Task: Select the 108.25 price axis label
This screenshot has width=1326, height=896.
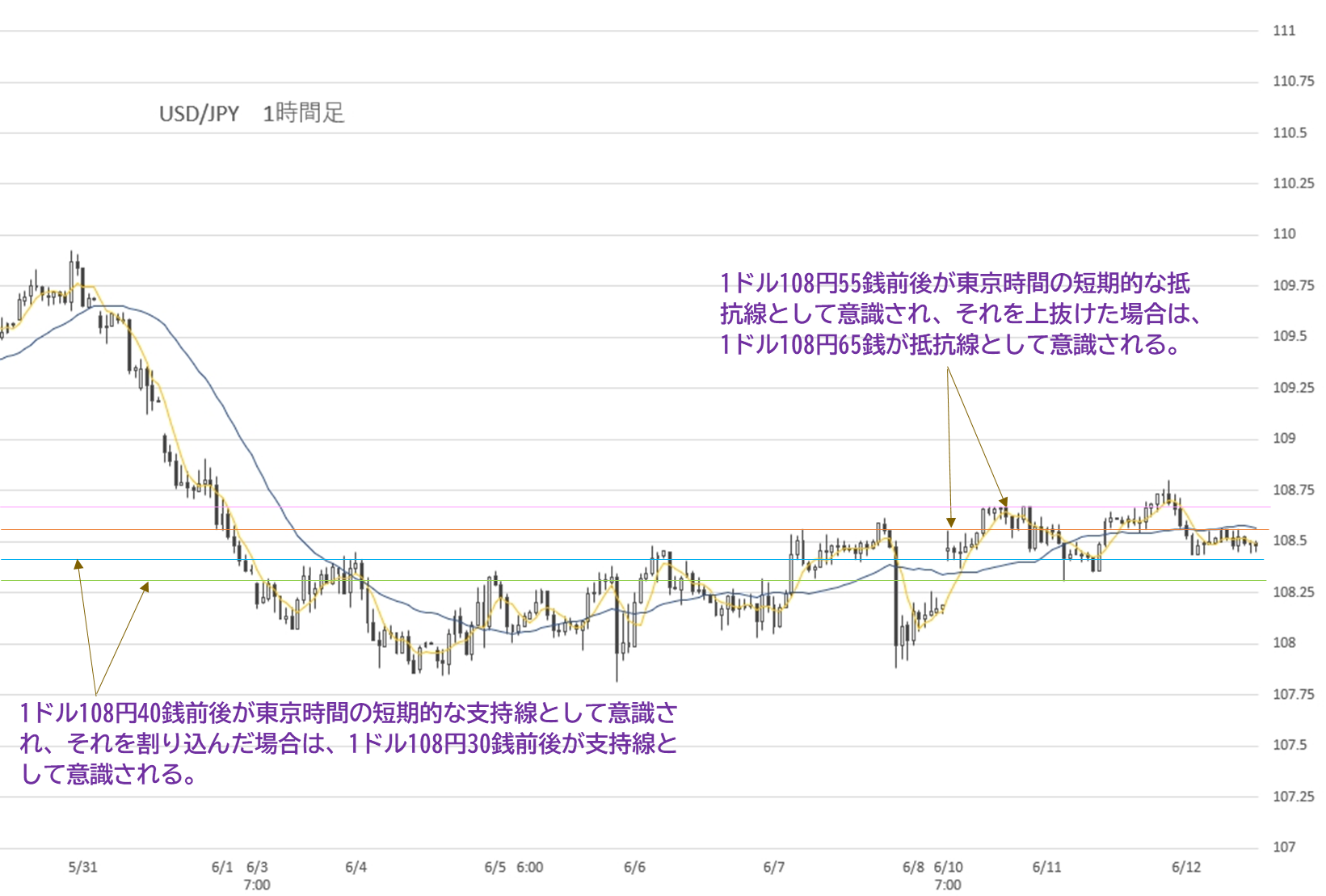Action: tap(1294, 592)
